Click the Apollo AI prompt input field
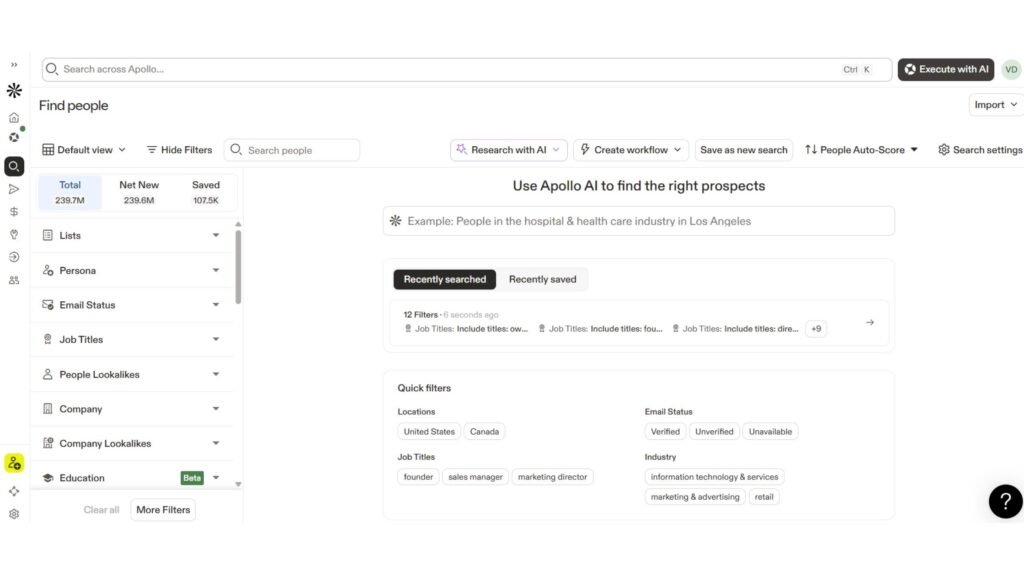 637,220
